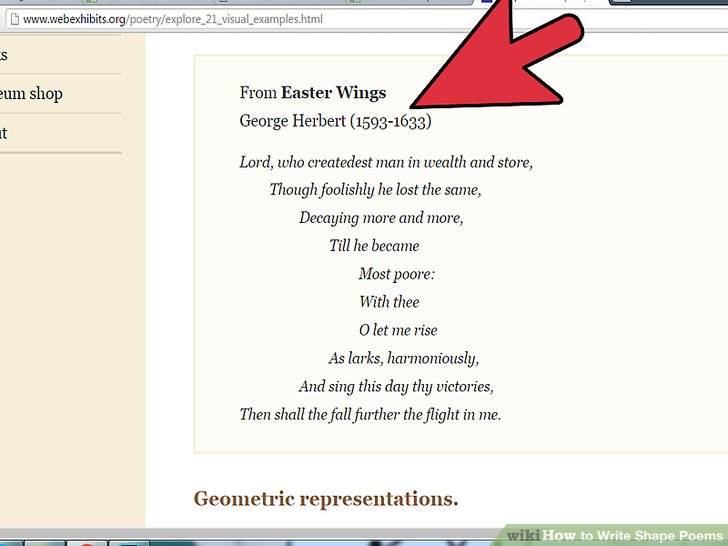This screenshot has width=728, height=546.
Task: Click the text "George Herbert (1593-1633)"
Action: (x=335, y=121)
